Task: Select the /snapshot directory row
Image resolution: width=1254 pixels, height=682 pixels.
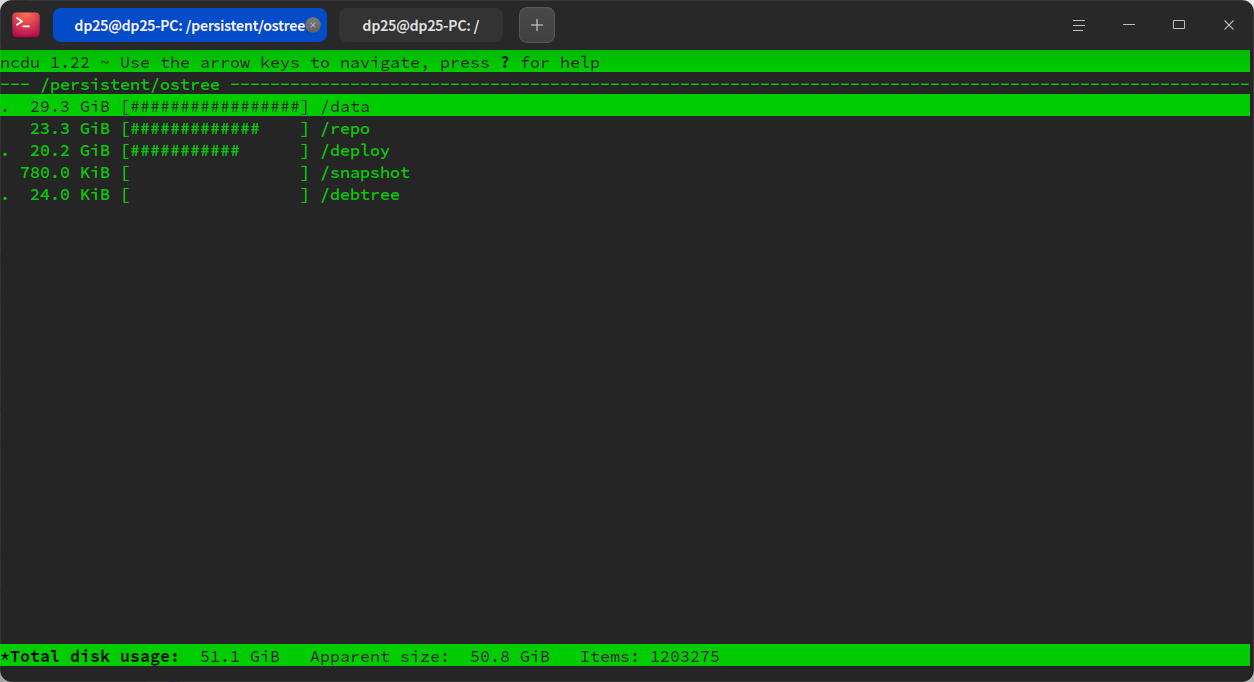Action: tap(625, 172)
